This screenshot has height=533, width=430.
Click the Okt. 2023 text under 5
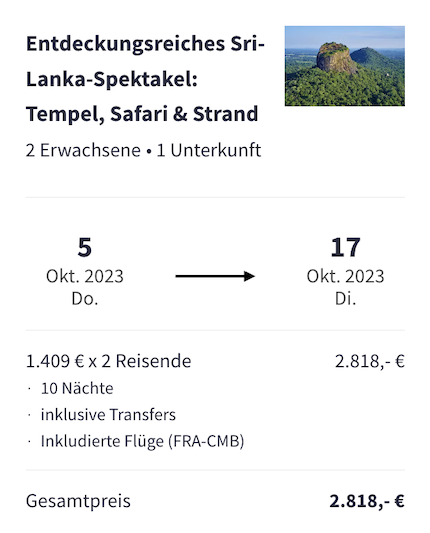click(85, 276)
